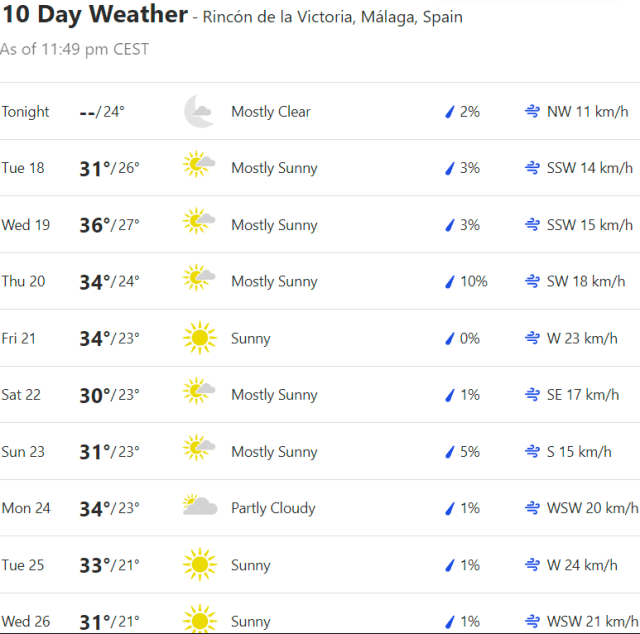Expand the Tonight forecast row
The height and width of the screenshot is (634, 640).
(x=320, y=112)
